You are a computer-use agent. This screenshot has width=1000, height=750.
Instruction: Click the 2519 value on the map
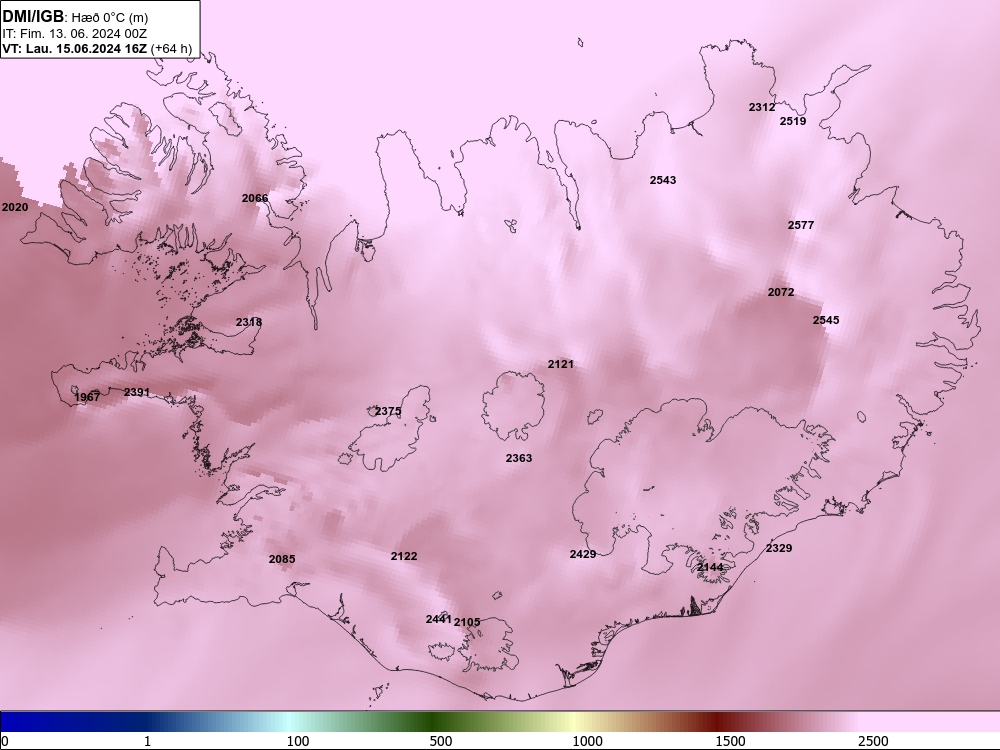[793, 121]
